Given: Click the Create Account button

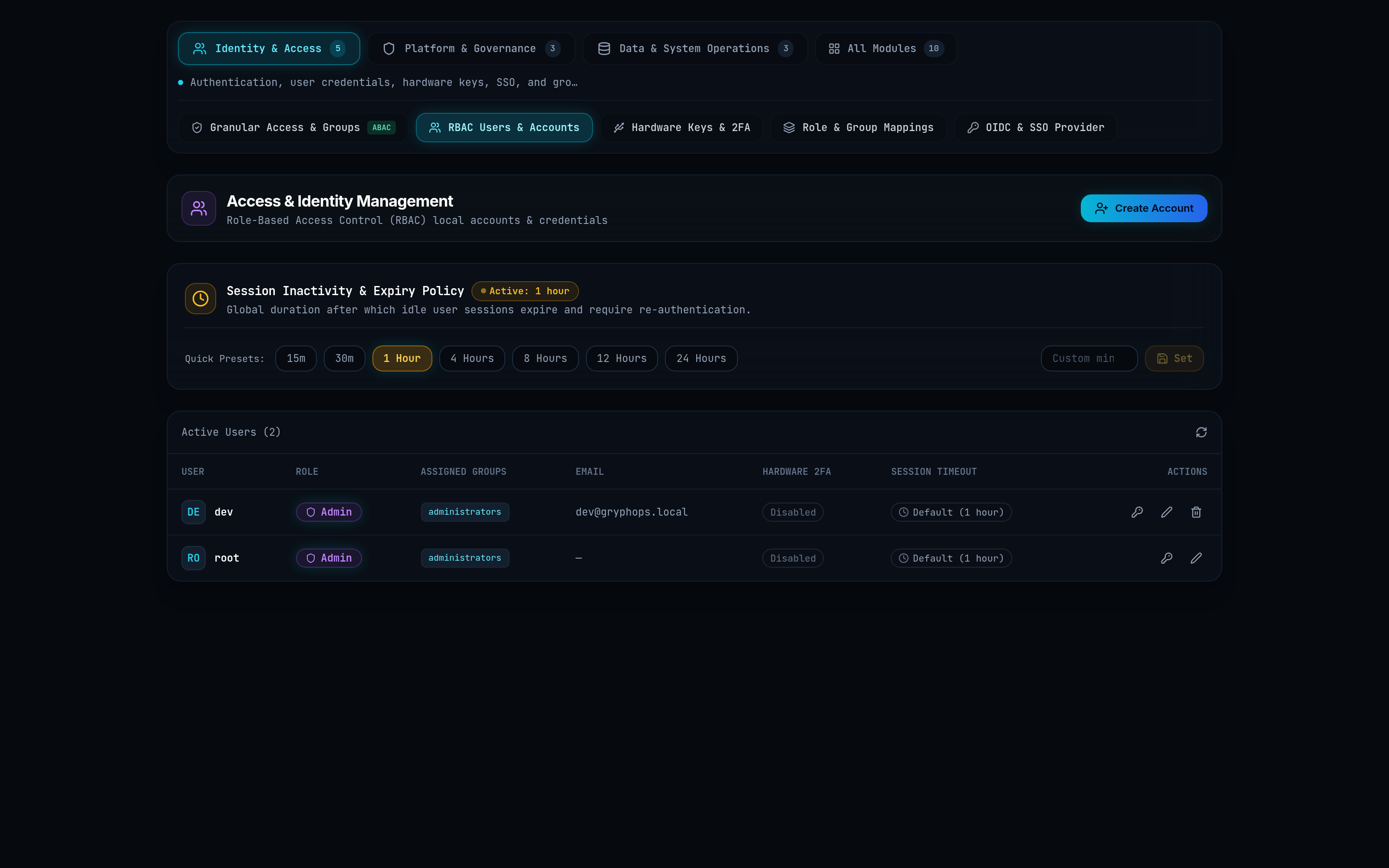Looking at the screenshot, I should (1144, 208).
